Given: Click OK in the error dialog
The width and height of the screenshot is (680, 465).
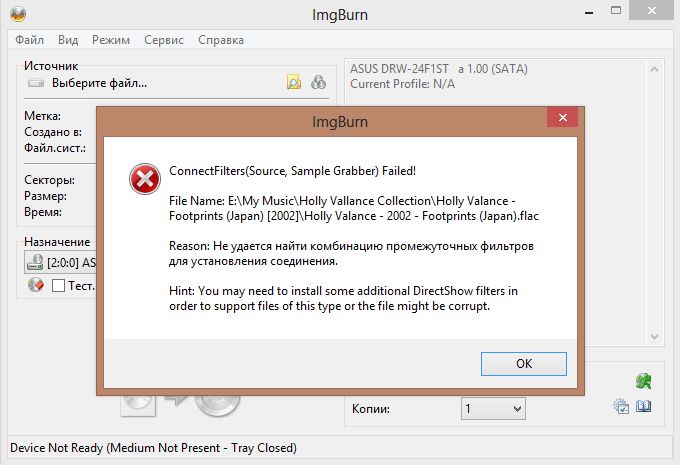Looking at the screenshot, I should click(x=524, y=363).
